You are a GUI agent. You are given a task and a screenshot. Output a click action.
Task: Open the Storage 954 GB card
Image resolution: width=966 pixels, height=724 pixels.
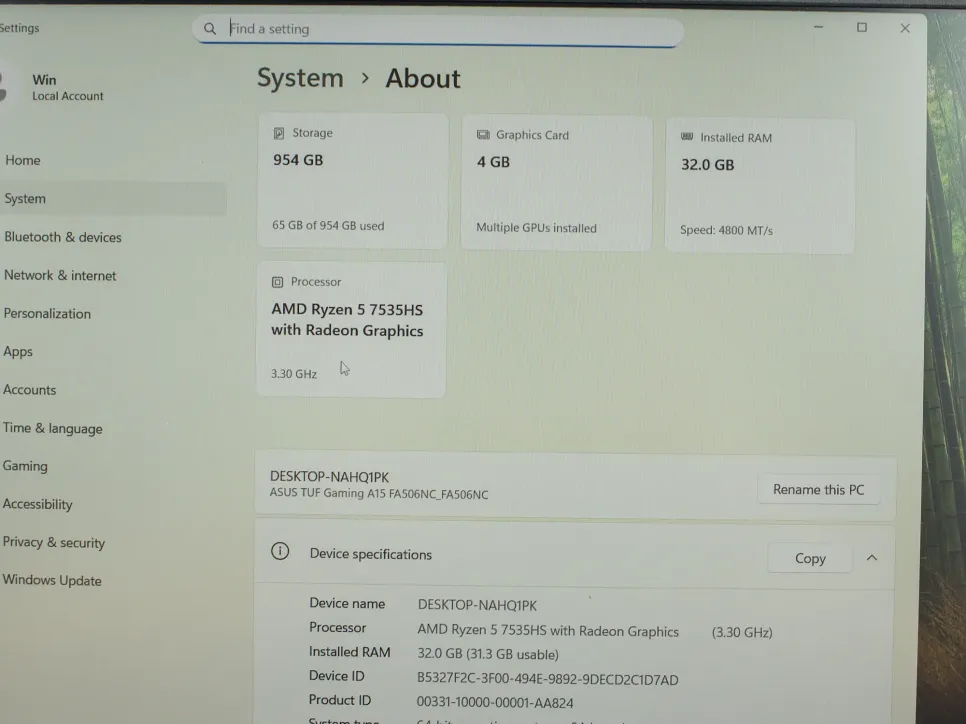(352, 181)
